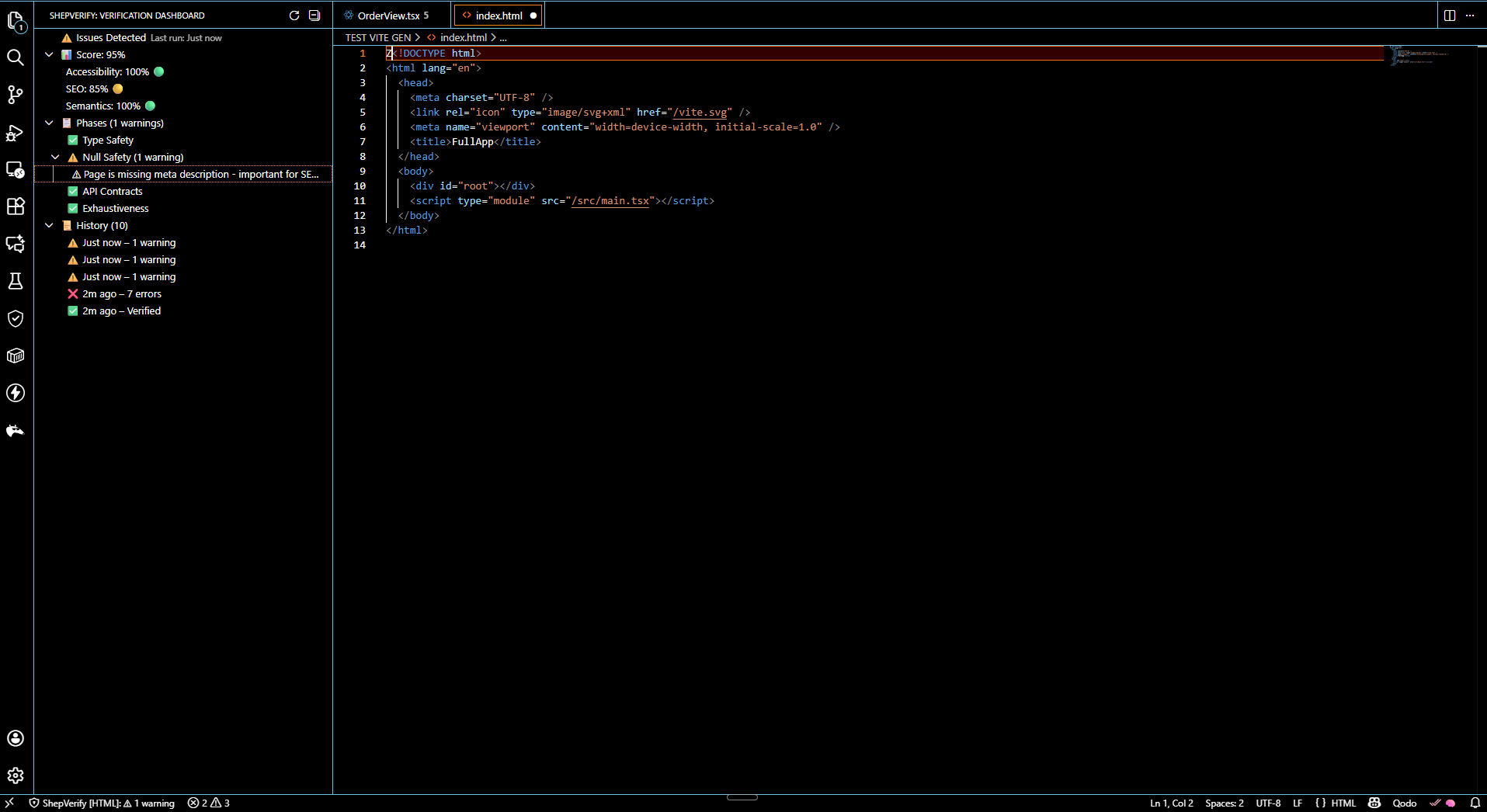The height and width of the screenshot is (812, 1487).
Task: Select the Accessibility: 100% score row
Action: [x=183, y=71]
